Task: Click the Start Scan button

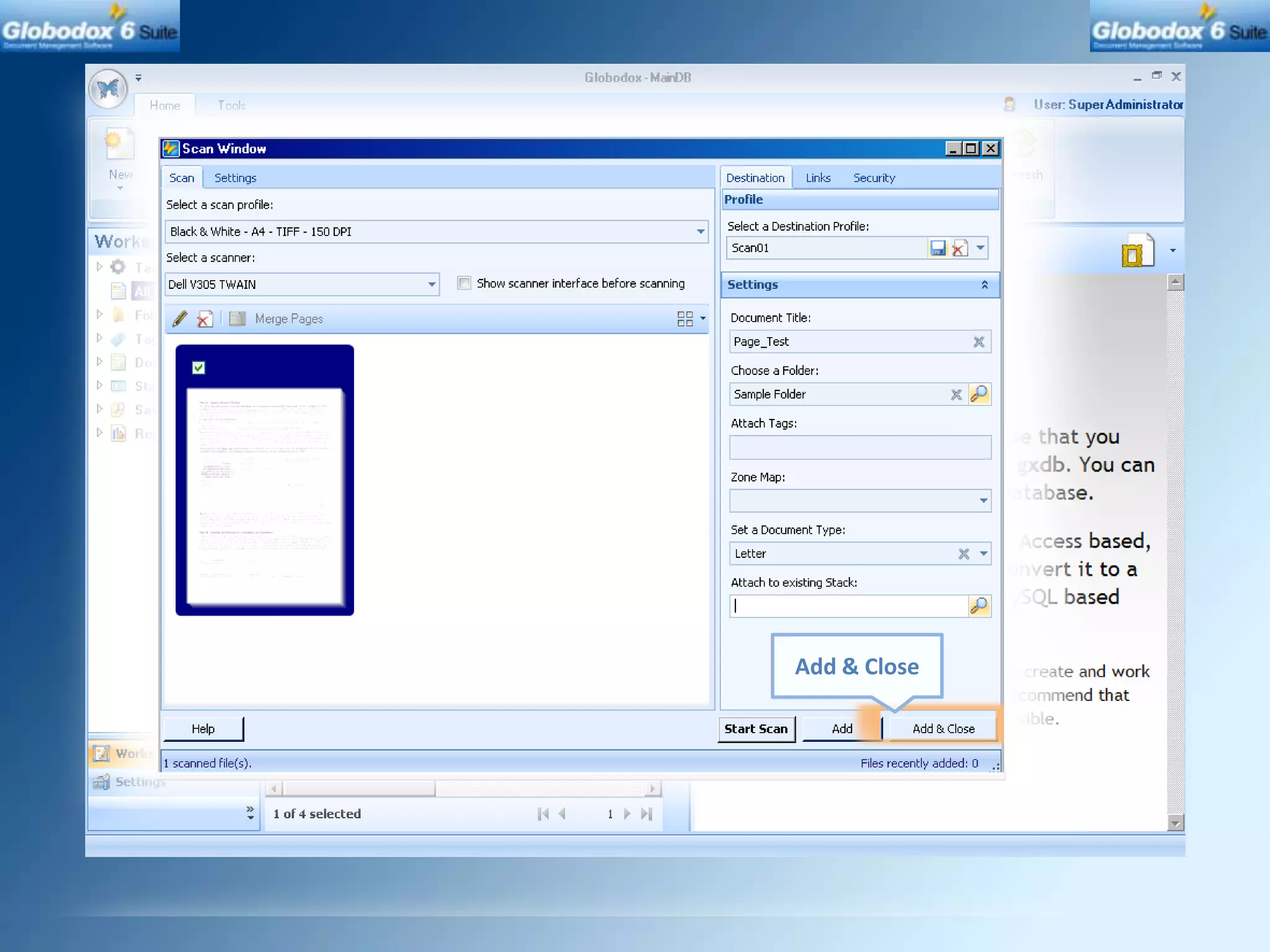Action: tap(755, 729)
